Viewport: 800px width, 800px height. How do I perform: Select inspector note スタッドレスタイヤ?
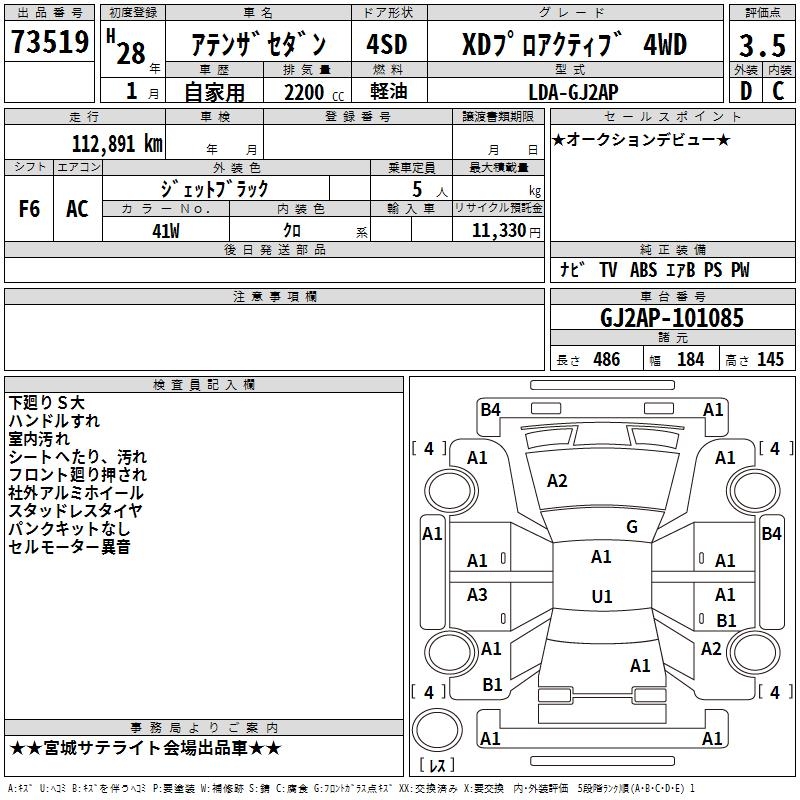[x=76, y=510]
